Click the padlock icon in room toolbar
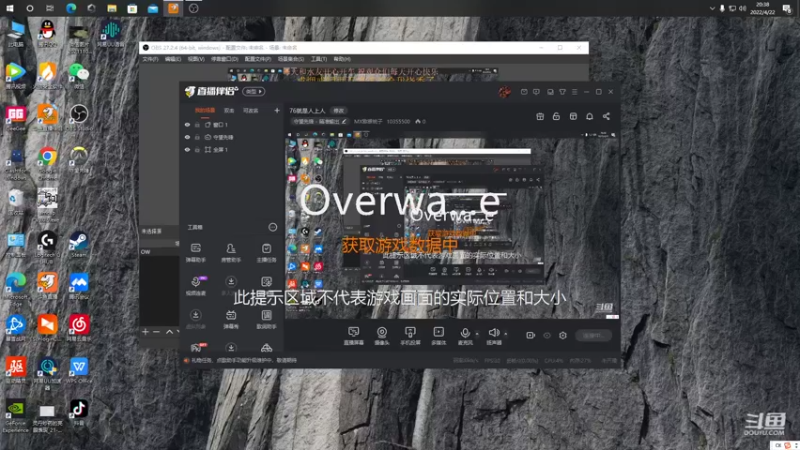The width and height of the screenshot is (800, 450). click(x=556, y=116)
